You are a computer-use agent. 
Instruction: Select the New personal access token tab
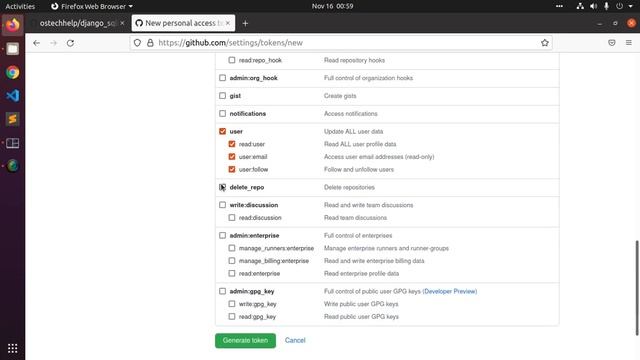[183, 23]
